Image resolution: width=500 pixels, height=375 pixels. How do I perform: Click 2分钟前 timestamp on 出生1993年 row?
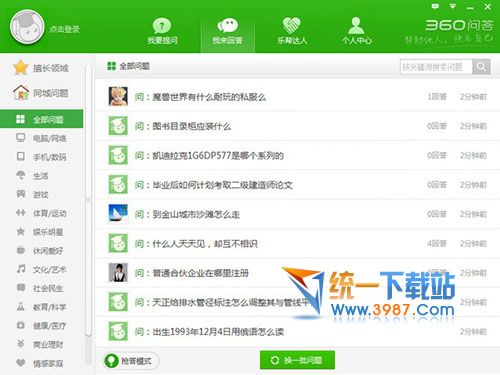point(473,332)
